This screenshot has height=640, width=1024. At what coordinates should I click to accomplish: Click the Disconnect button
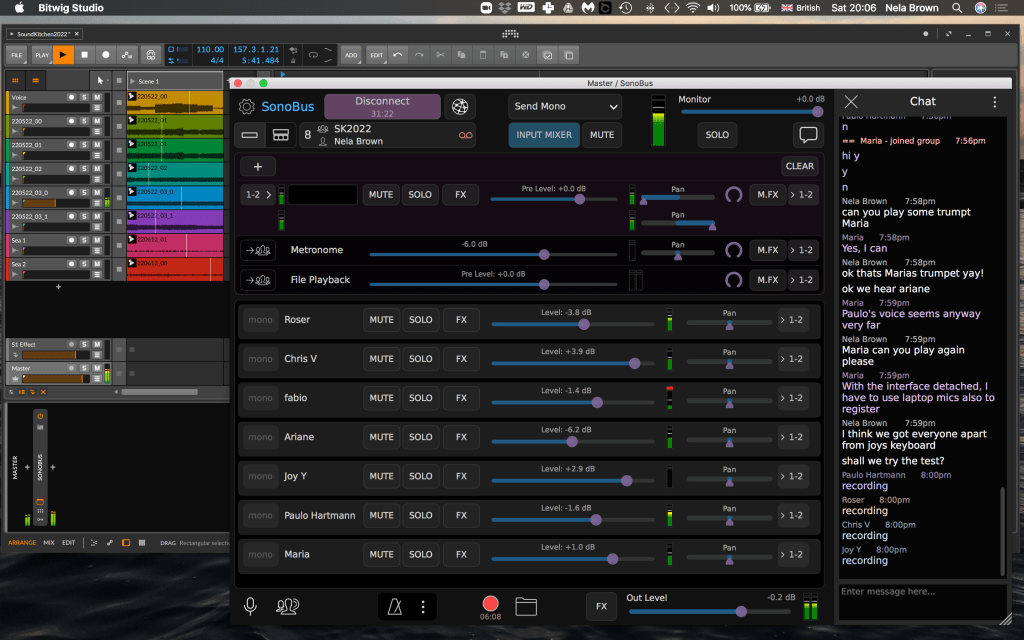382,106
